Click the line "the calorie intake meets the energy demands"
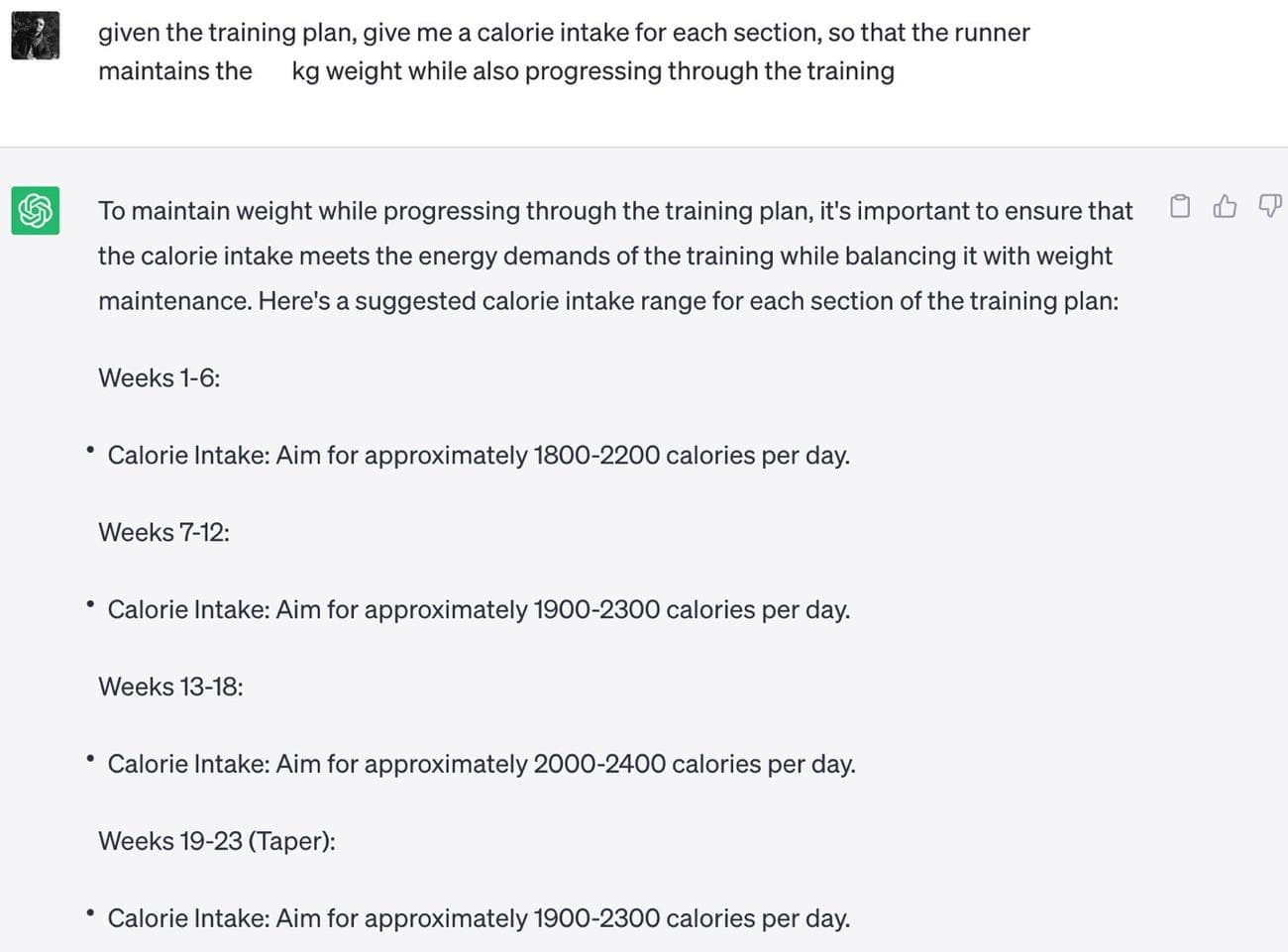The height and width of the screenshot is (952, 1288). coord(604,256)
